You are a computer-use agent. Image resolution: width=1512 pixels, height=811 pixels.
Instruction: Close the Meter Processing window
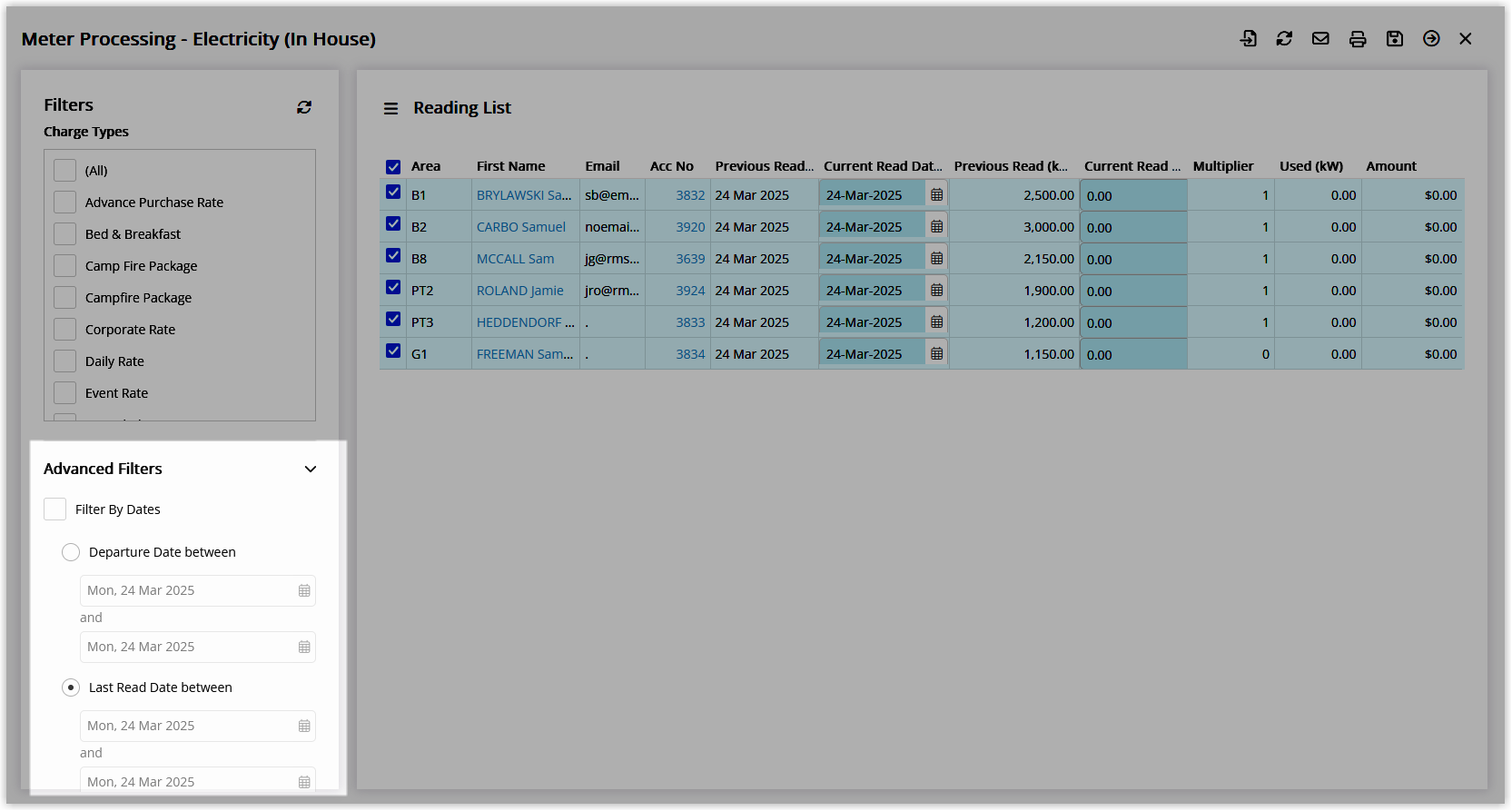[x=1466, y=38]
